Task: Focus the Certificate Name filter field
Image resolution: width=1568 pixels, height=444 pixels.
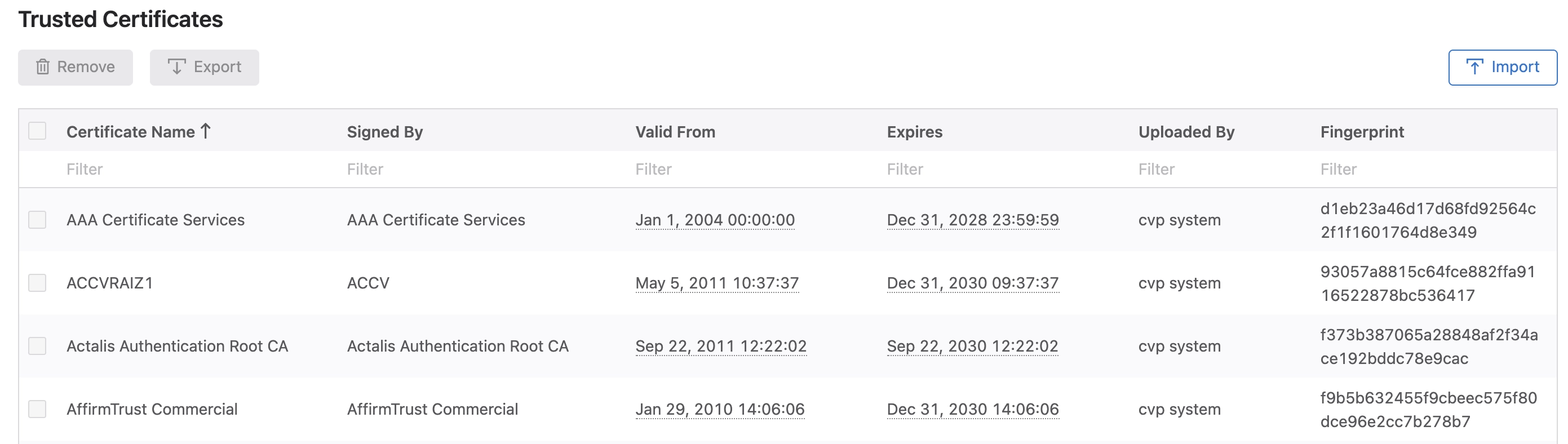Action: click(183, 169)
